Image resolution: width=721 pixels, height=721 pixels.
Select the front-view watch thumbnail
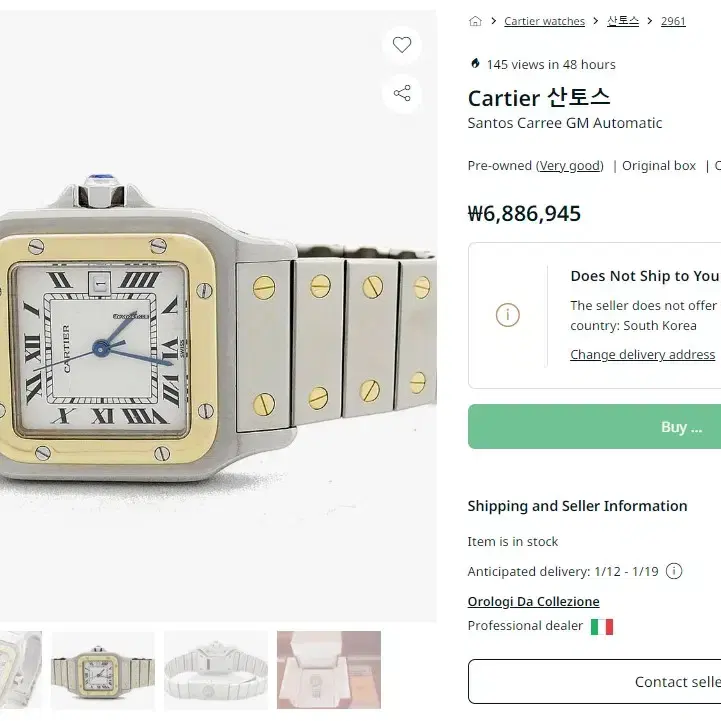[x=103, y=670]
